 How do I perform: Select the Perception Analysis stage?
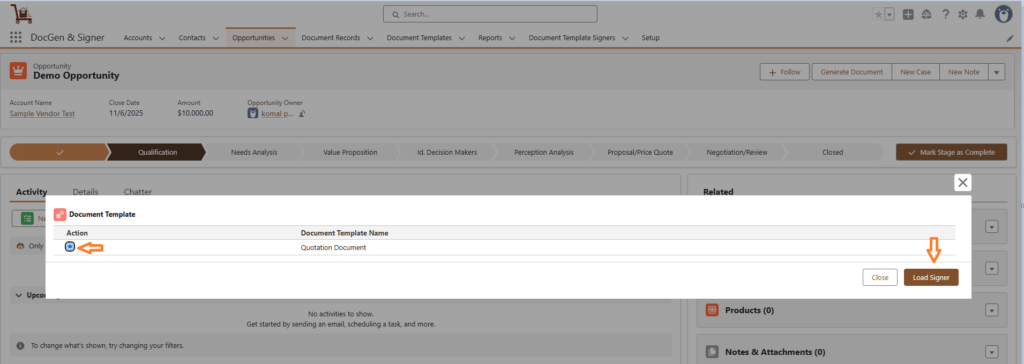[x=543, y=152]
